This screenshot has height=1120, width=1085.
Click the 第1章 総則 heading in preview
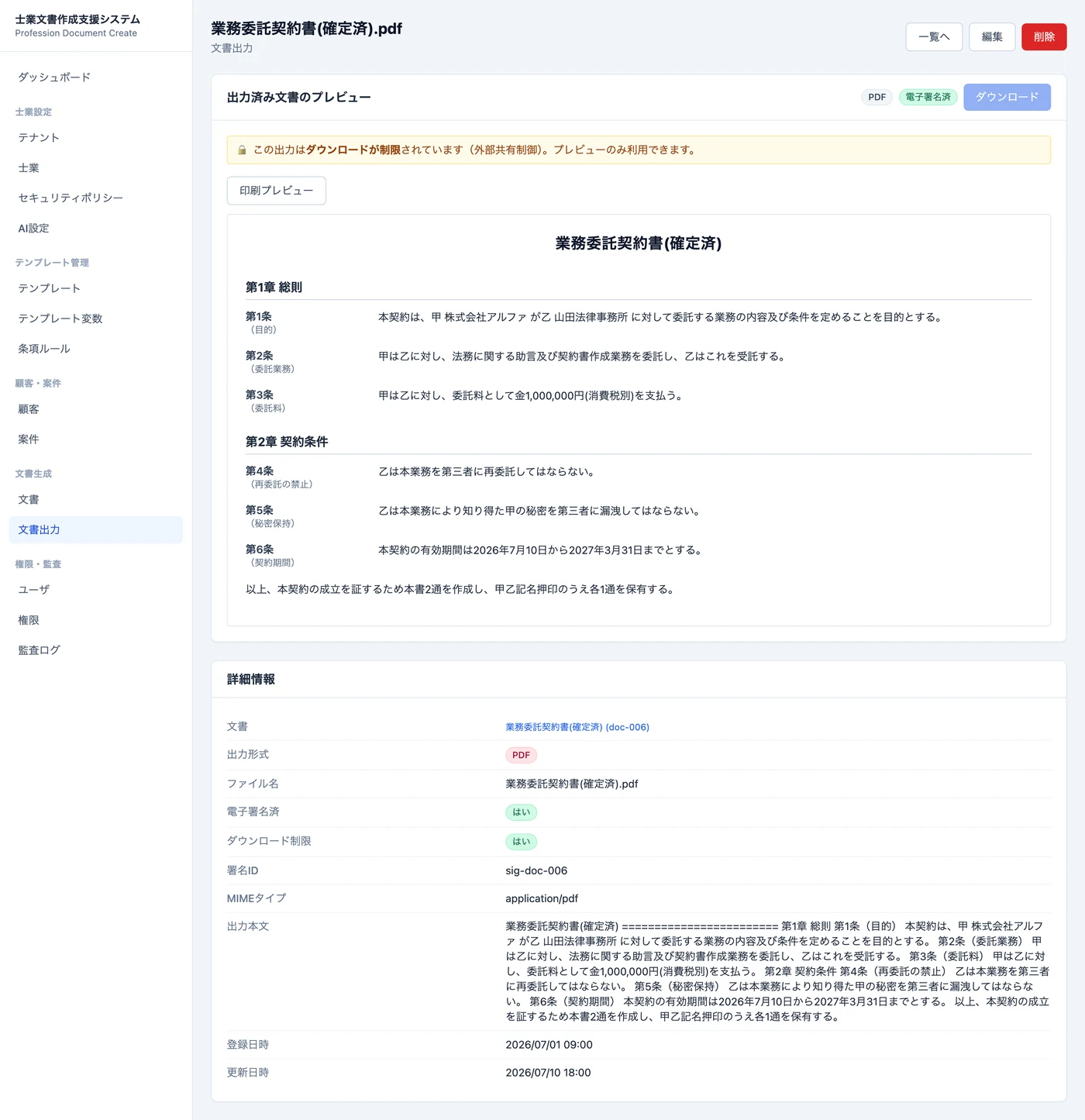(x=274, y=288)
